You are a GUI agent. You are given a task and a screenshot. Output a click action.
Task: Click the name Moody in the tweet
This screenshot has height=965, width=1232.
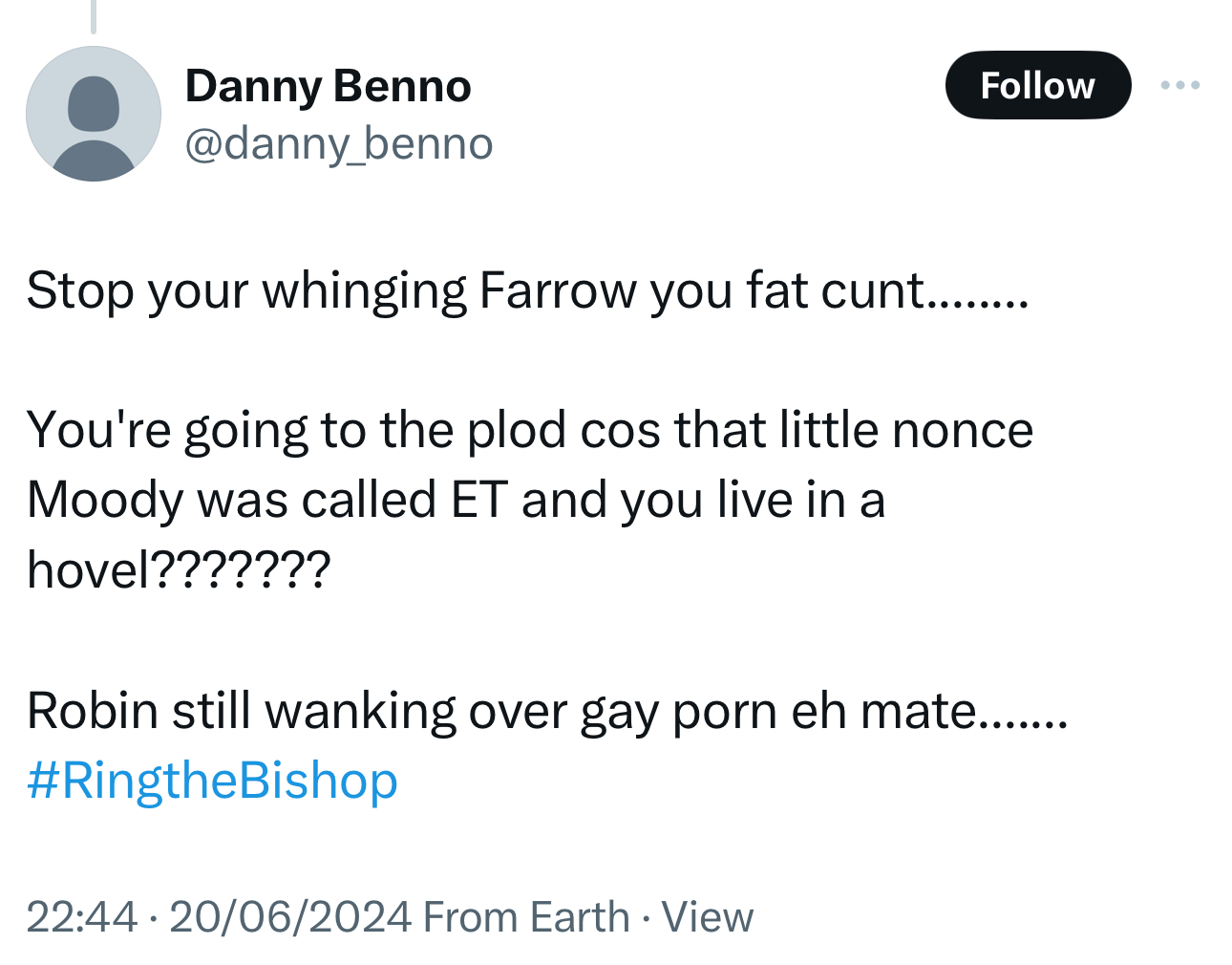[x=104, y=500]
